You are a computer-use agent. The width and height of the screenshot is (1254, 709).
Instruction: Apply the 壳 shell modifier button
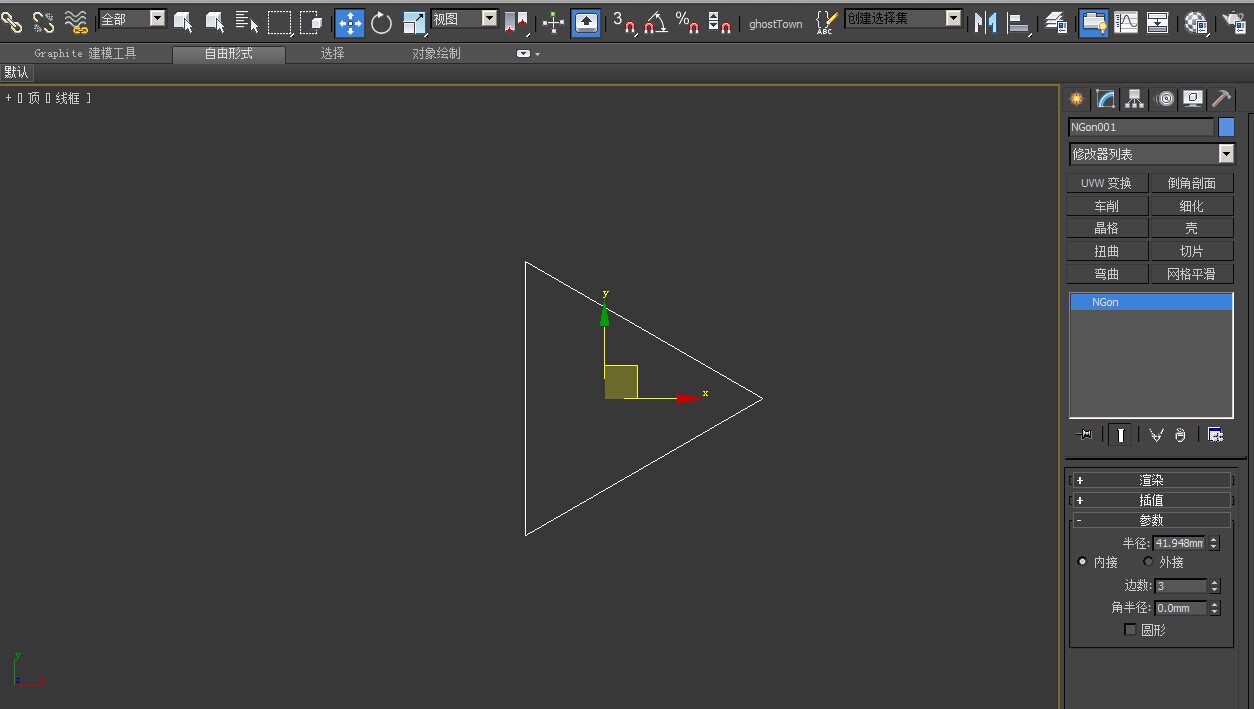click(x=1192, y=228)
